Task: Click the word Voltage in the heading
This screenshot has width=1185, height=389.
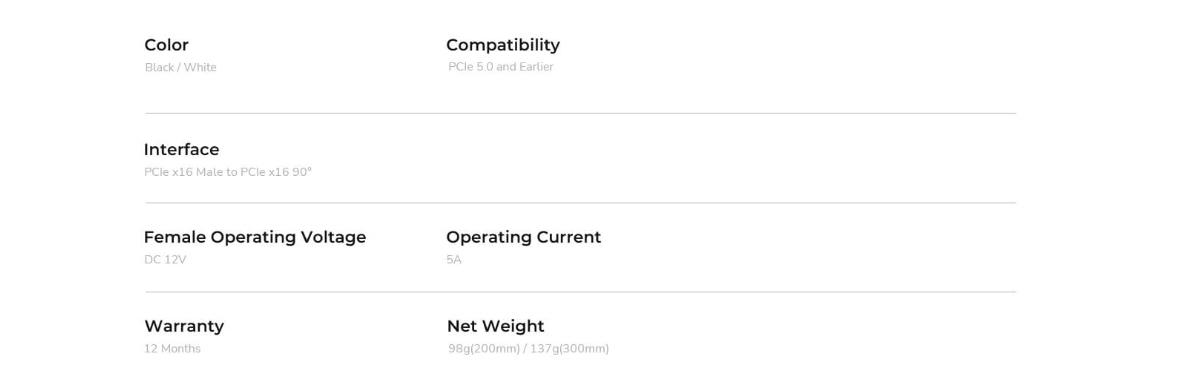Action: click(x=333, y=237)
